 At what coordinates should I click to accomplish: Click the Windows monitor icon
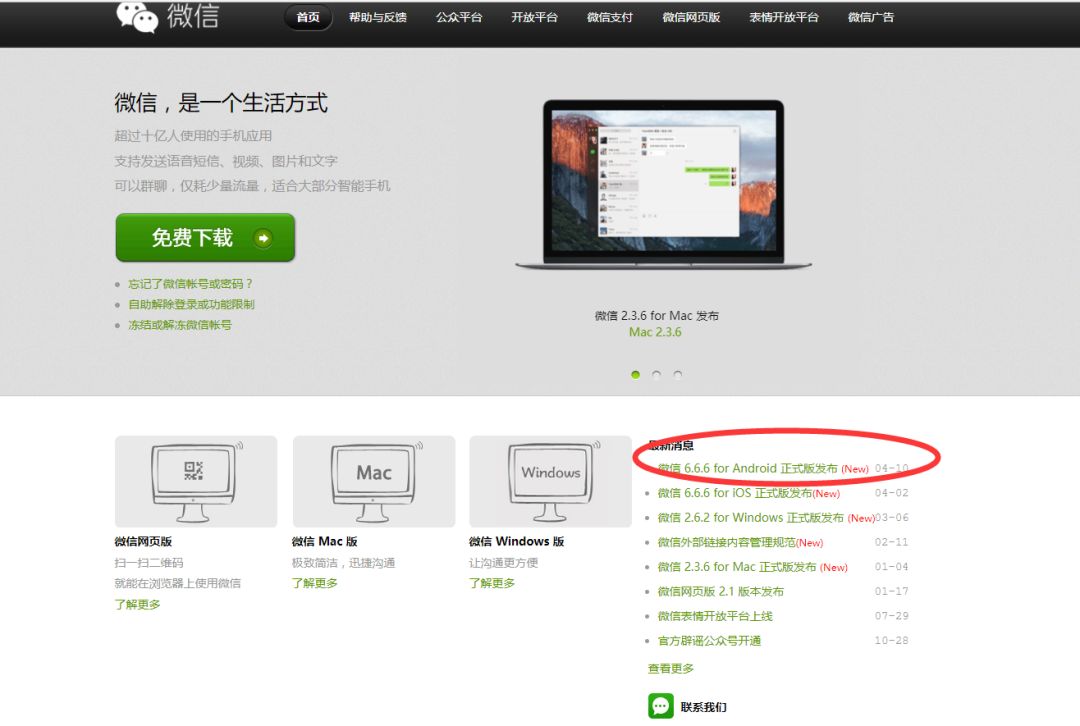coord(550,481)
